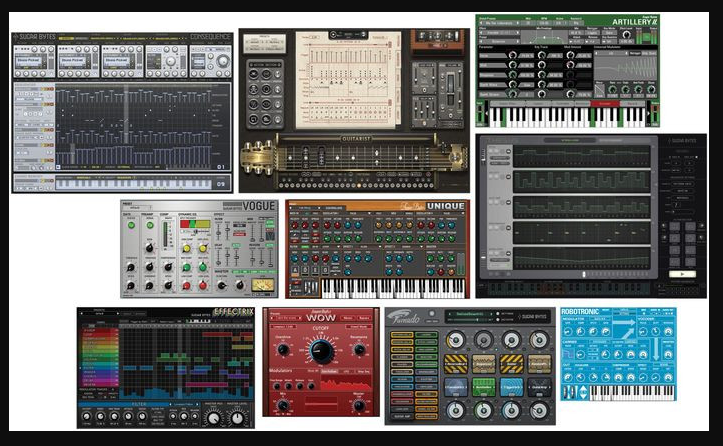723x446 pixels.
Task: Toggle the Gate power LED in Vogue
Action: click(131, 225)
